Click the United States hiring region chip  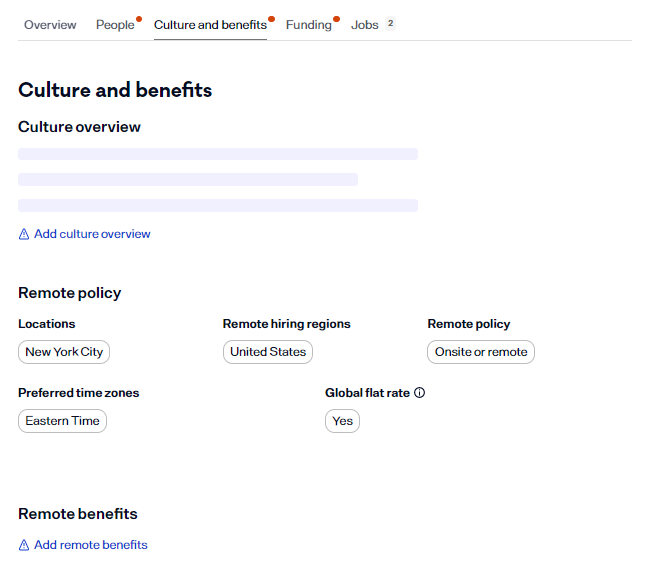coord(268,352)
